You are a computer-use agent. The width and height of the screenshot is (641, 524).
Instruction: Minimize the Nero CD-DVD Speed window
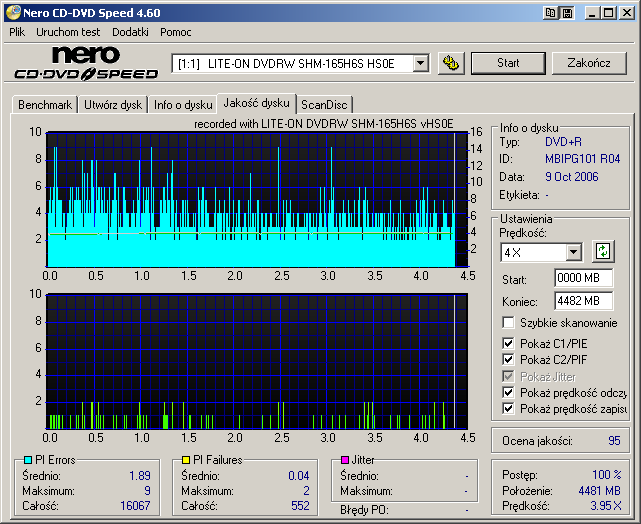(592, 13)
